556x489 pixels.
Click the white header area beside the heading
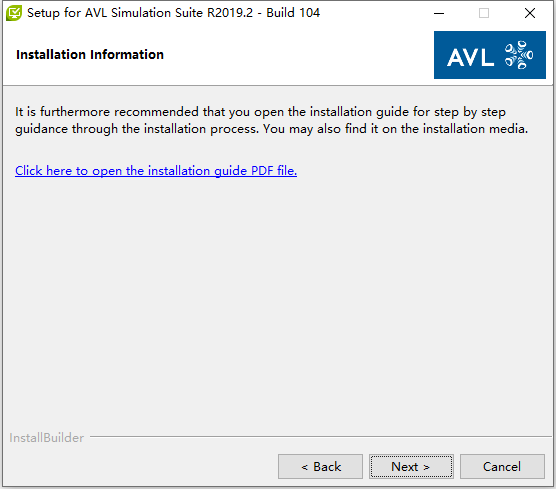pyautogui.click(x=298, y=55)
